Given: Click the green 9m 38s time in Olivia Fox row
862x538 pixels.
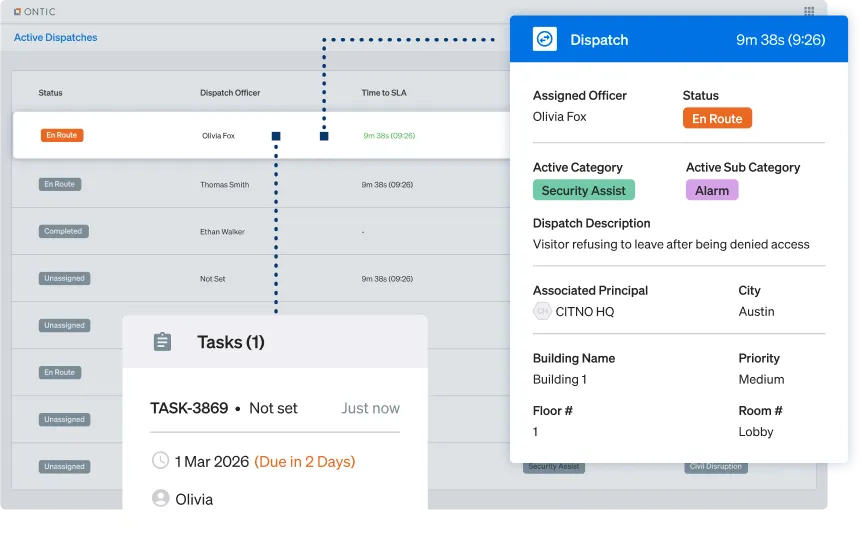Looking at the screenshot, I should point(389,136).
